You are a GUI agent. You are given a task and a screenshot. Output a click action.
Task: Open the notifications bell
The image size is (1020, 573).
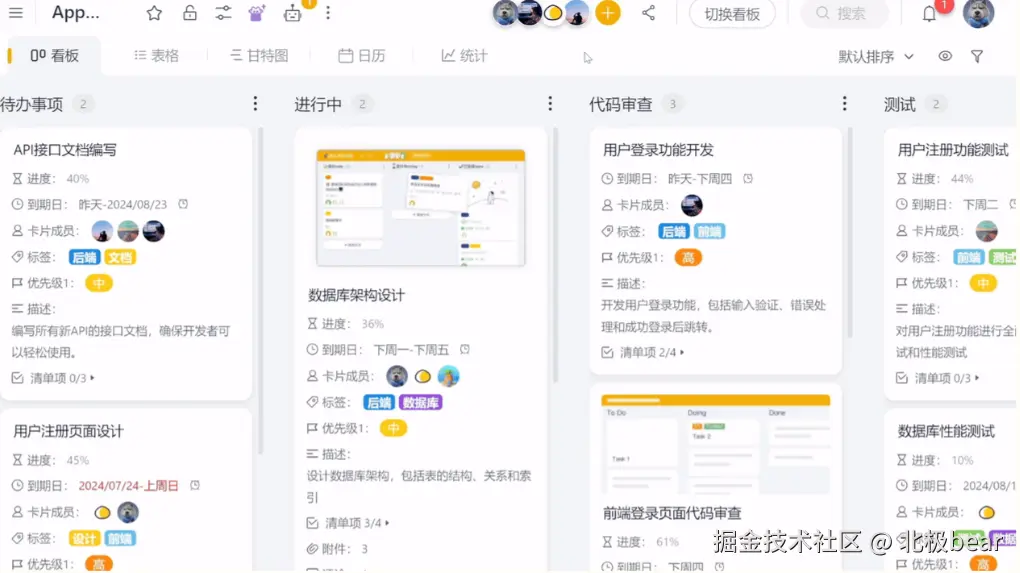point(929,14)
